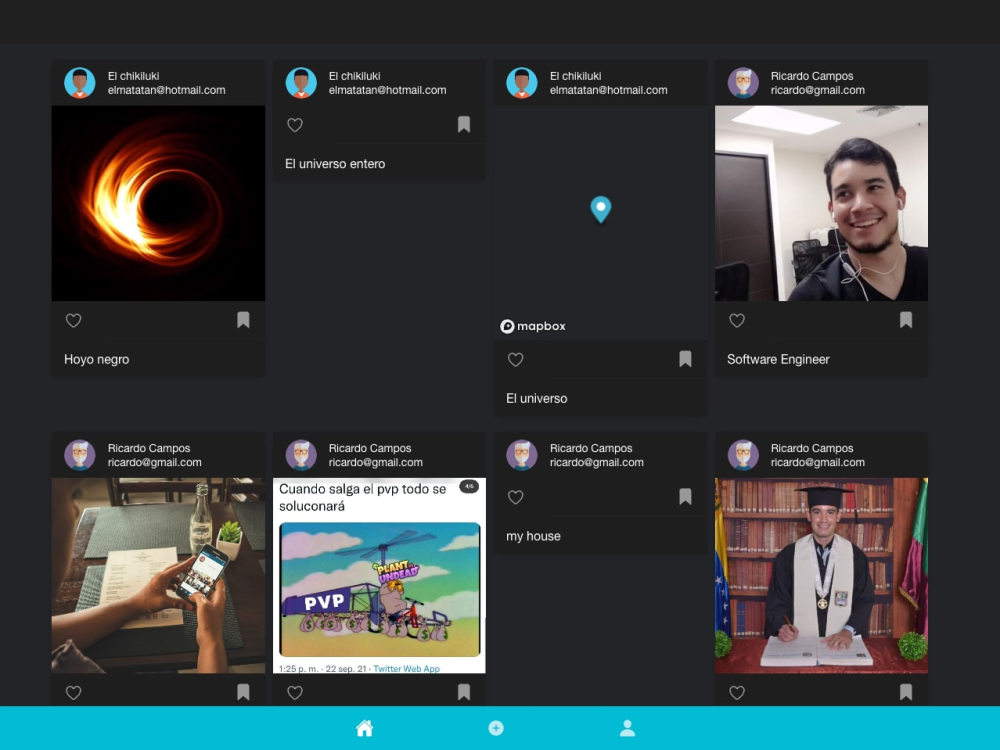Viewport: 1000px width, 750px height.
Task: Like the my house post
Action: pyautogui.click(x=515, y=497)
